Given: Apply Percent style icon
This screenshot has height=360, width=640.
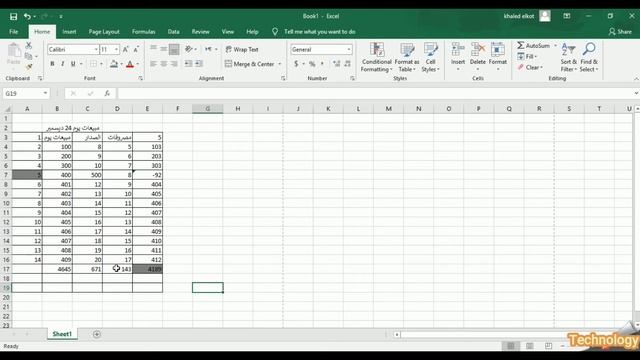Looking at the screenshot, I should coord(312,64).
